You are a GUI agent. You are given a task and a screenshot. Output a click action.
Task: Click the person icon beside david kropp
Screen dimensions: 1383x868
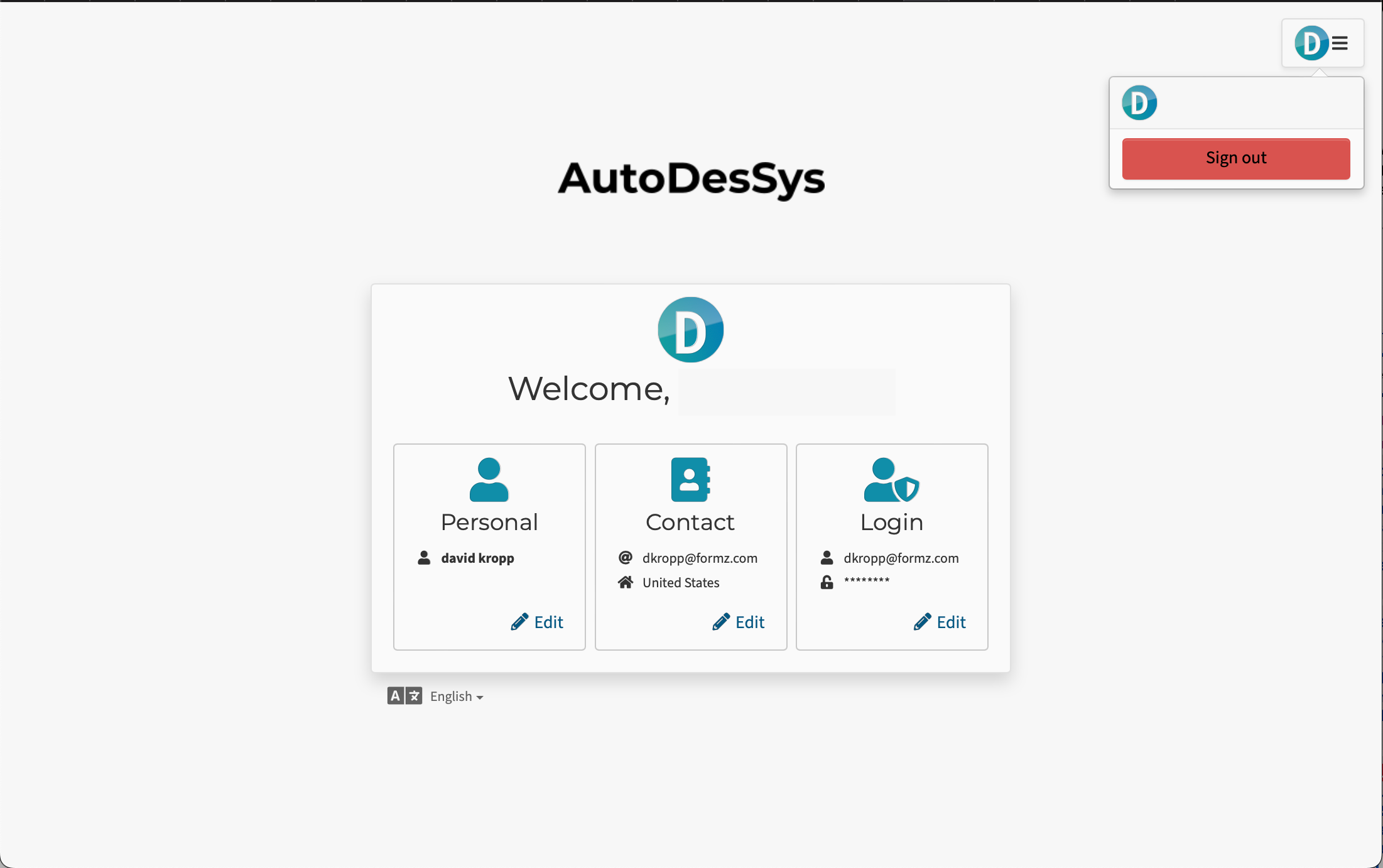tap(424, 558)
